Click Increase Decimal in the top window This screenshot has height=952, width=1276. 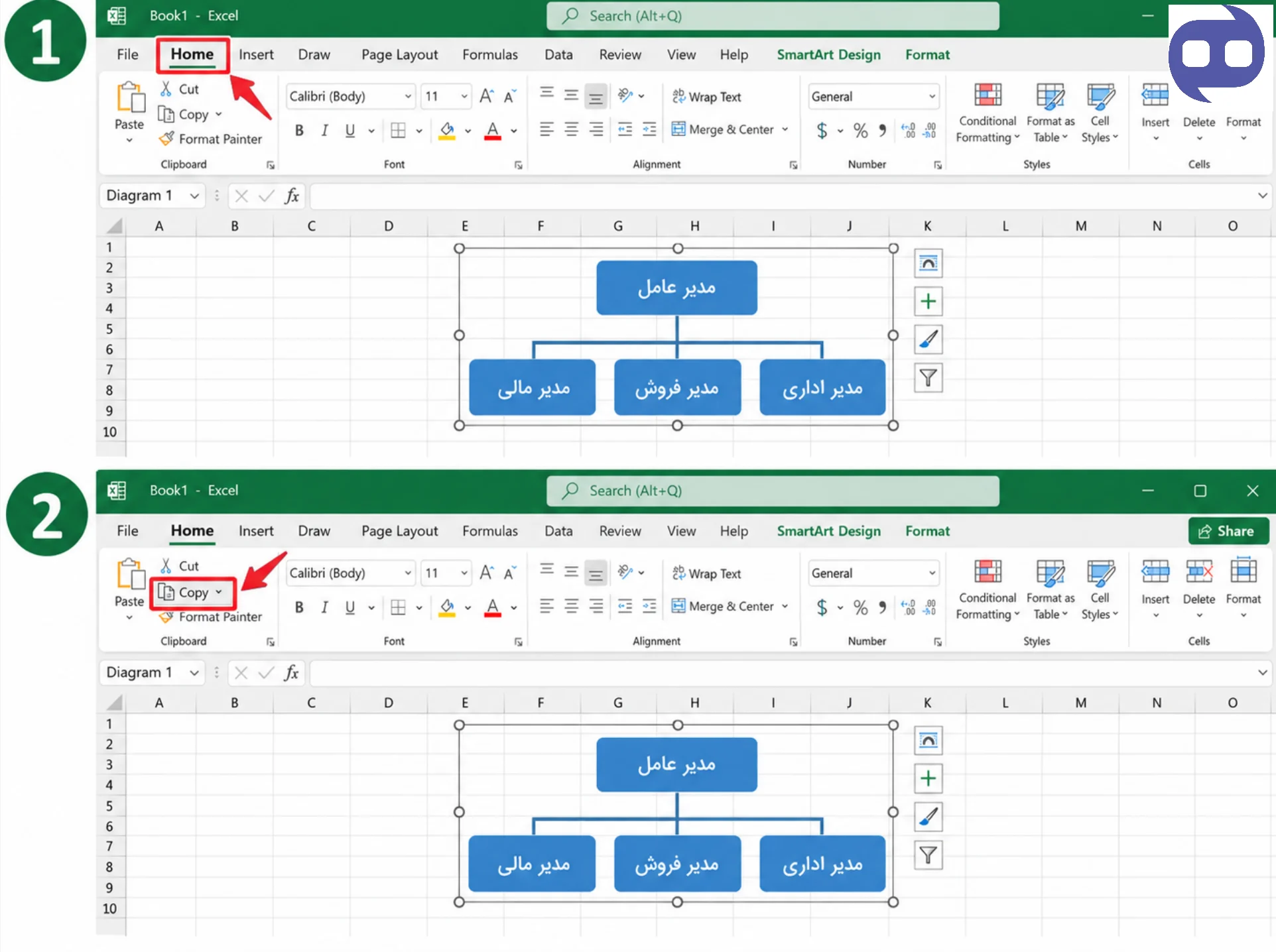[908, 130]
